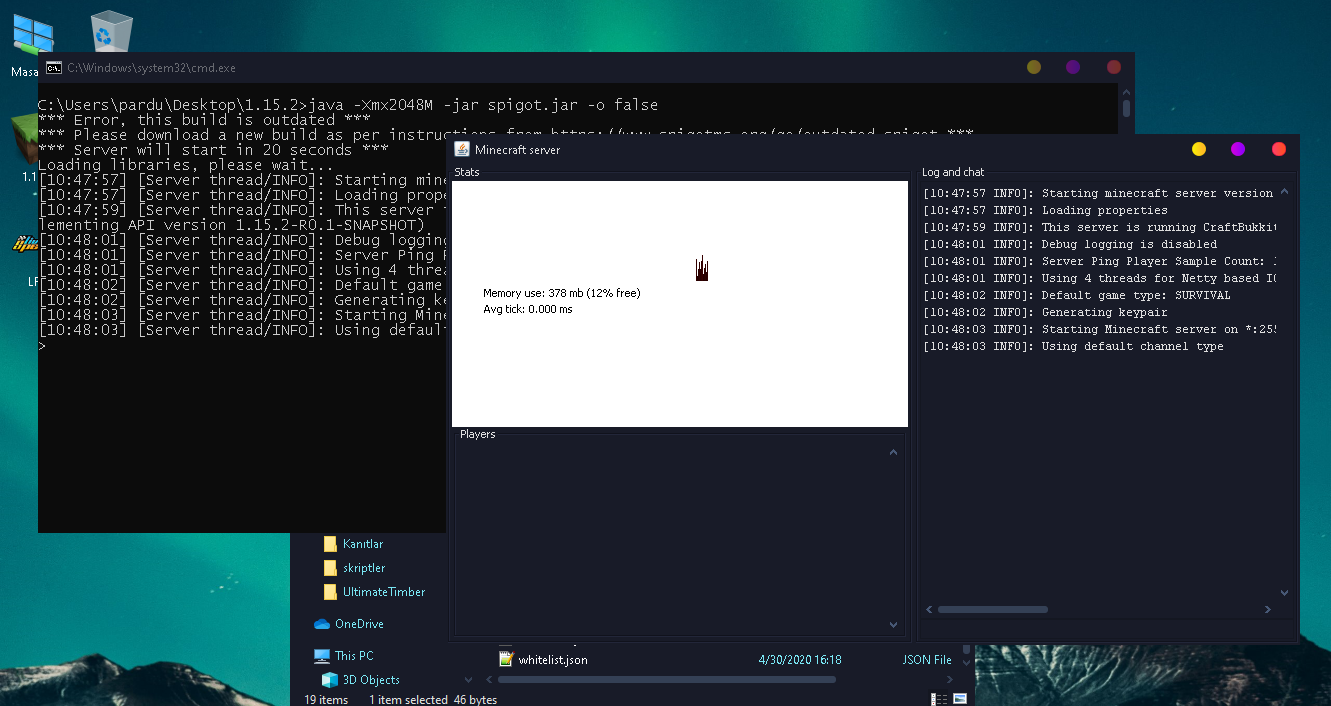The width and height of the screenshot is (1331, 706).
Task: Click the red close circle of cmd window
Action: pos(1114,67)
